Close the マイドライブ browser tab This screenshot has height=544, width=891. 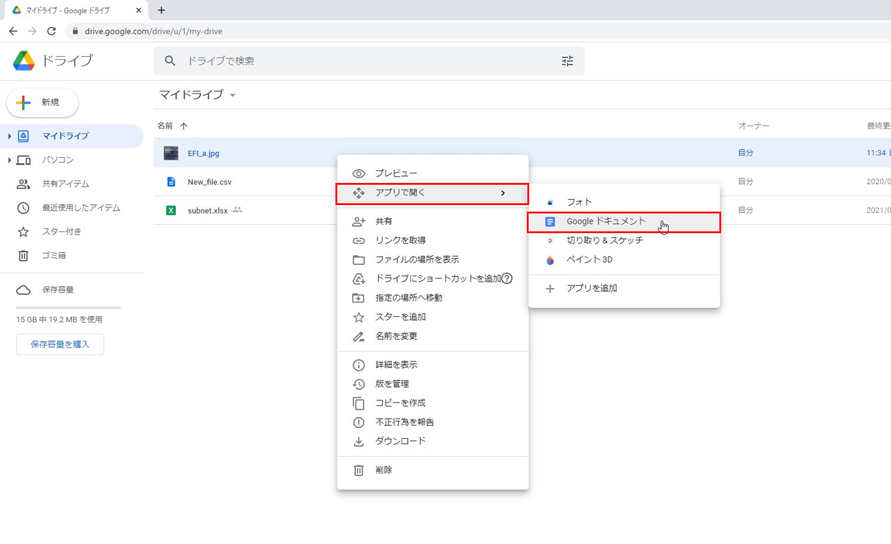139,10
